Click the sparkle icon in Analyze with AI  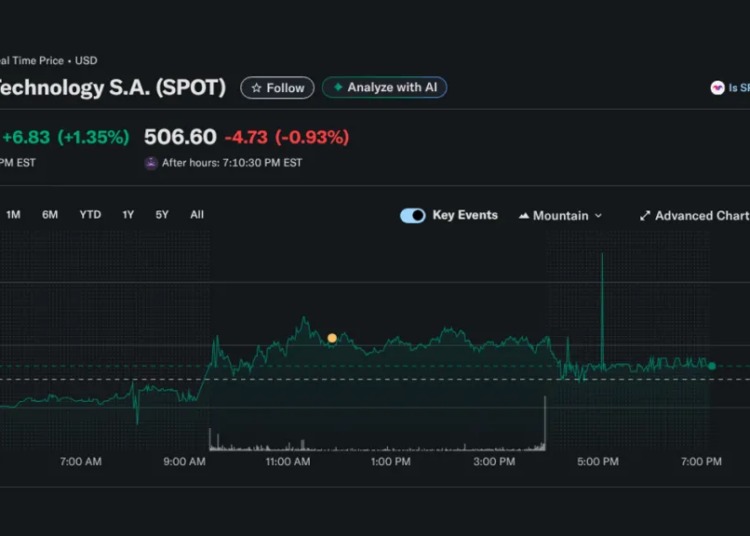(x=338, y=87)
